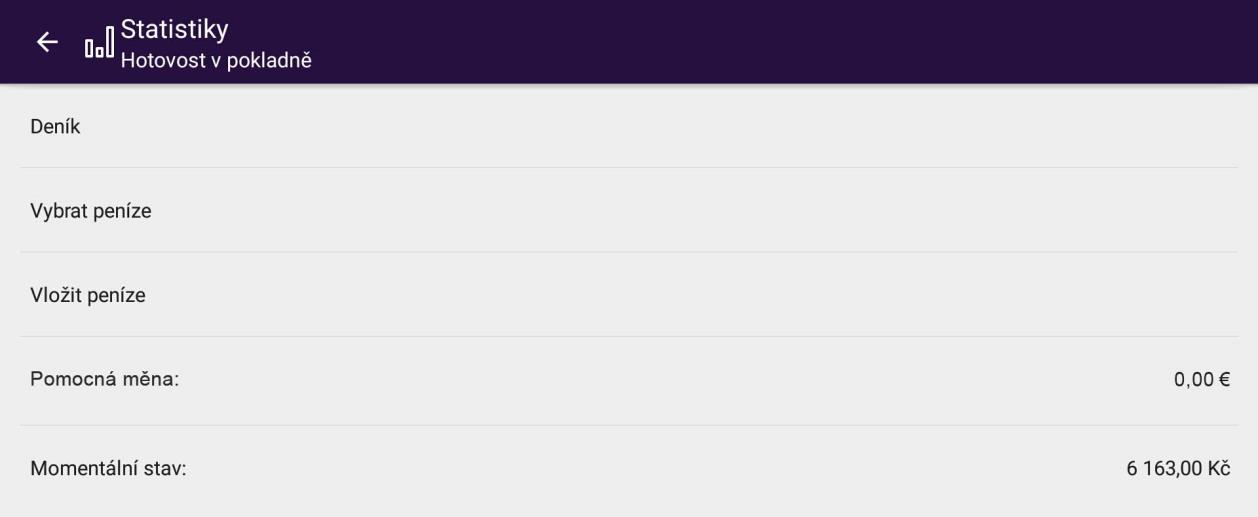Select Vybrat peníze to withdraw cash
This screenshot has height=517, width=1258.
pyautogui.click(x=90, y=210)
